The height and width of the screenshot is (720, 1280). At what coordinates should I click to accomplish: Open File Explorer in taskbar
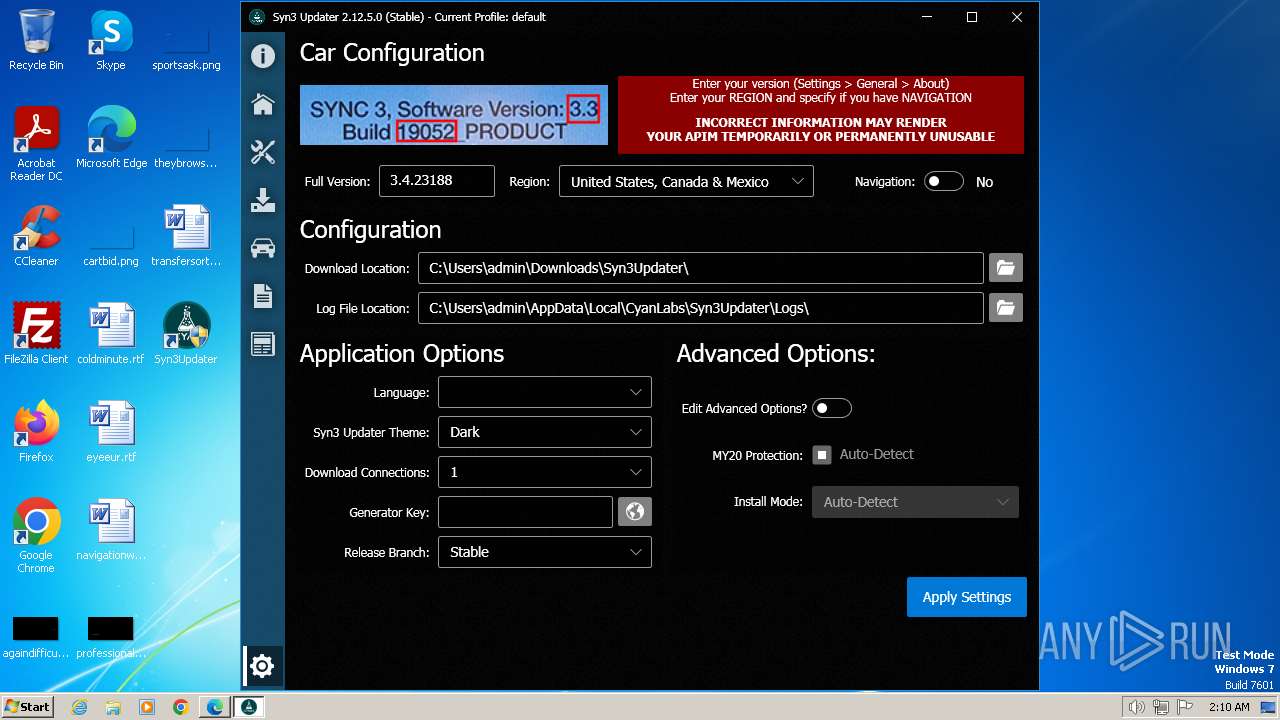click(x=113, y=707)
